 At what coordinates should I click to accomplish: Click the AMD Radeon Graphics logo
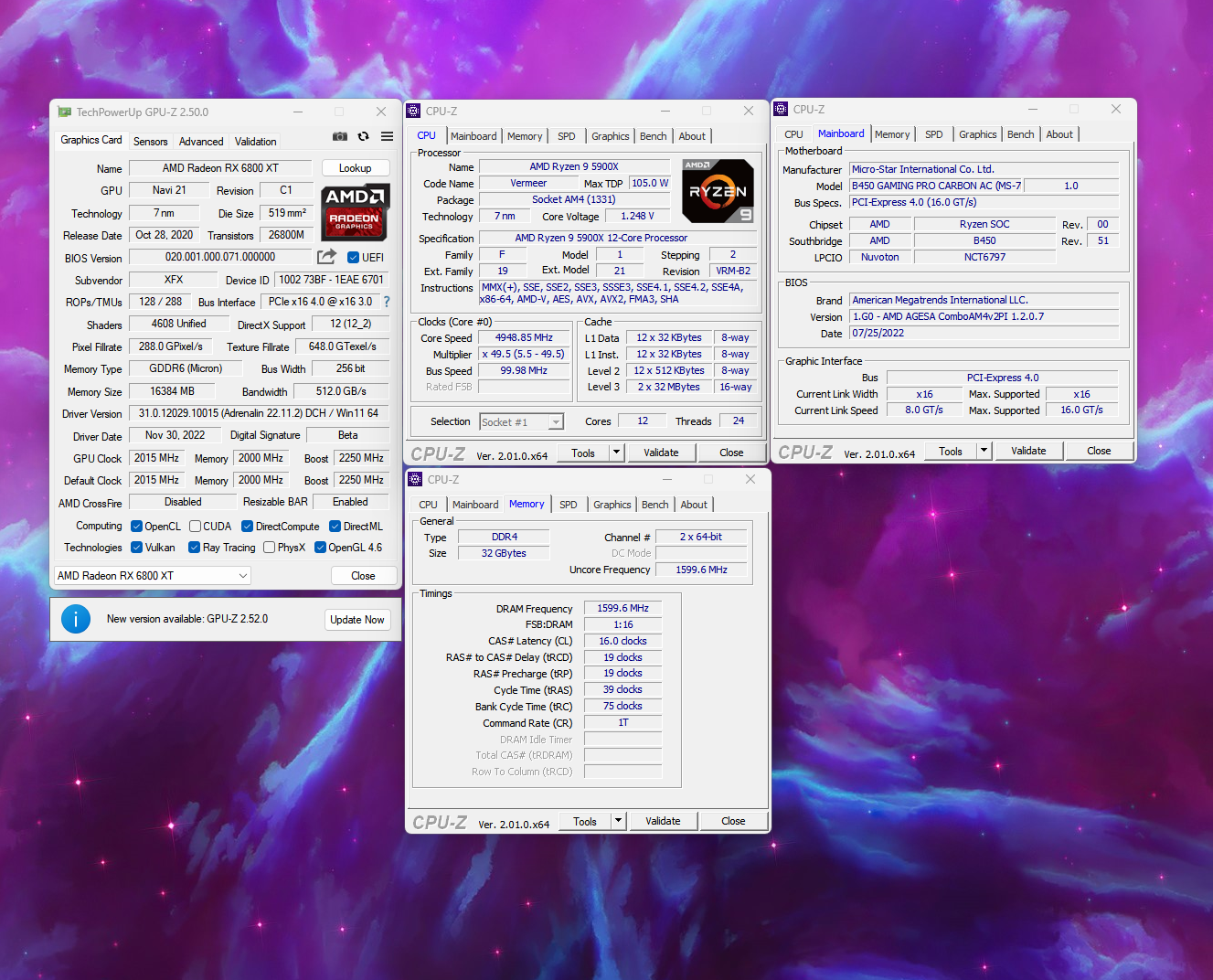(356, 211)
